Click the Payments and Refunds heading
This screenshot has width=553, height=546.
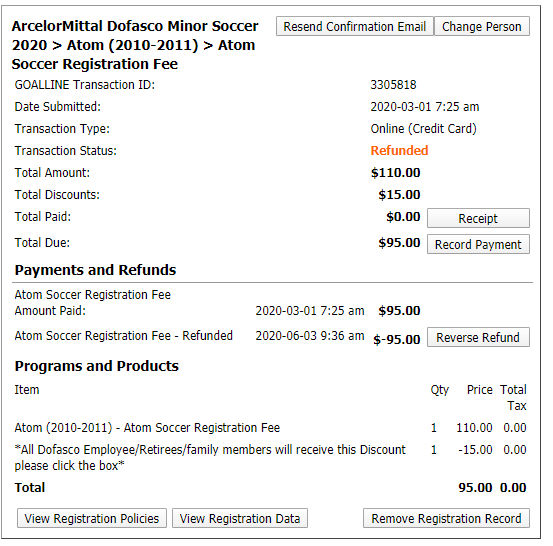[x=95, y=270]
